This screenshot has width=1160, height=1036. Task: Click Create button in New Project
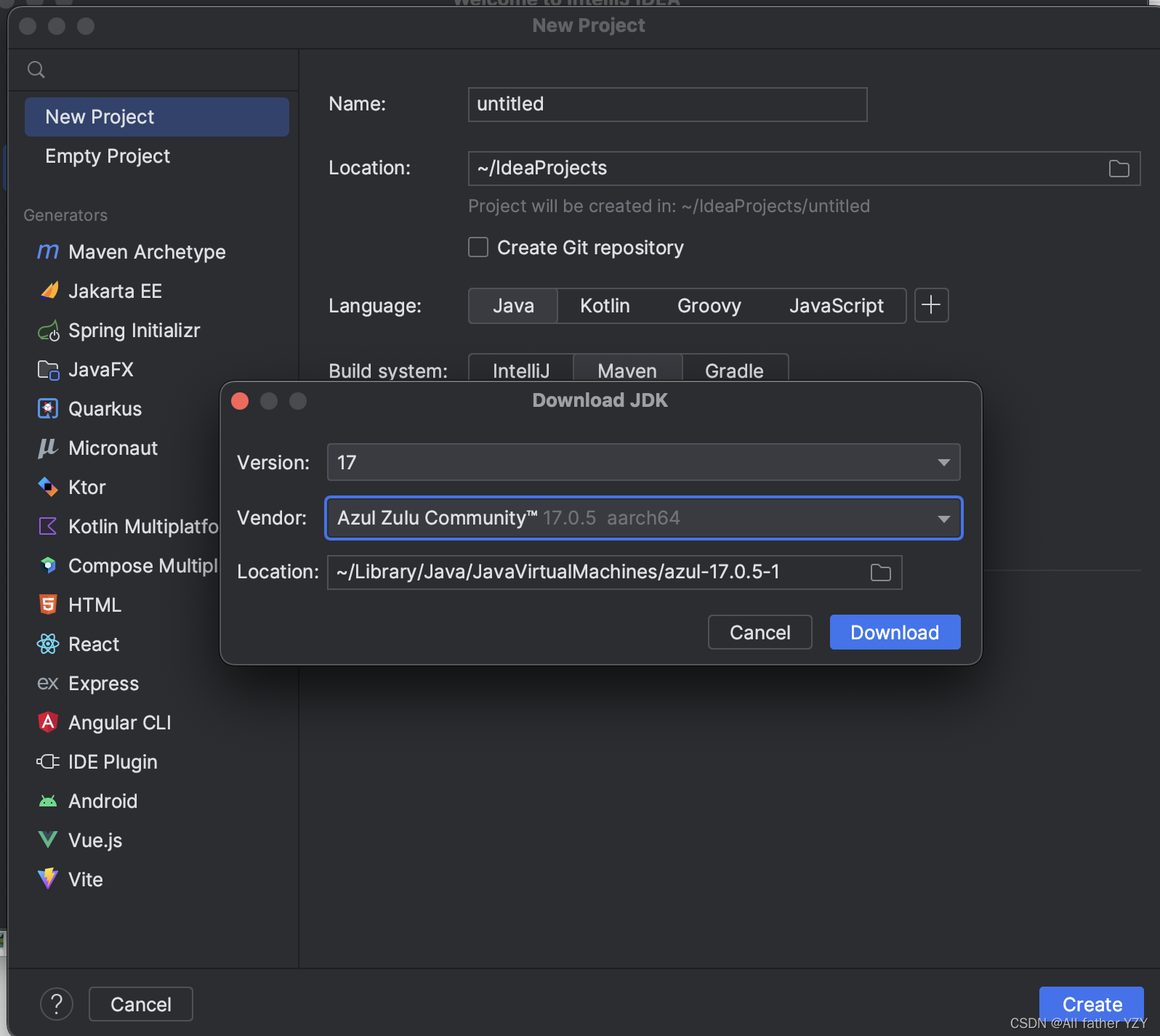pyautogui.click(x=1092, y=1004)
